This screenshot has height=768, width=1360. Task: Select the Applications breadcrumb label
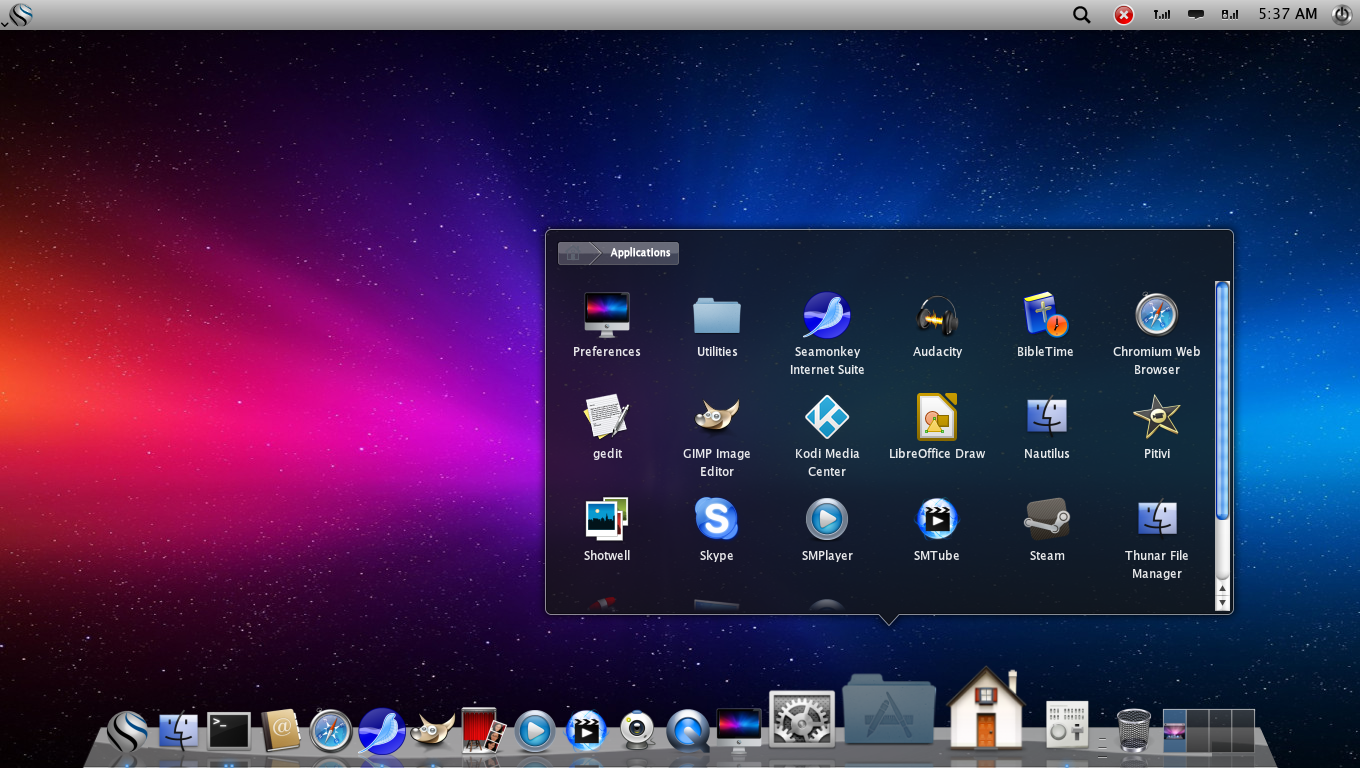[640, 253]
